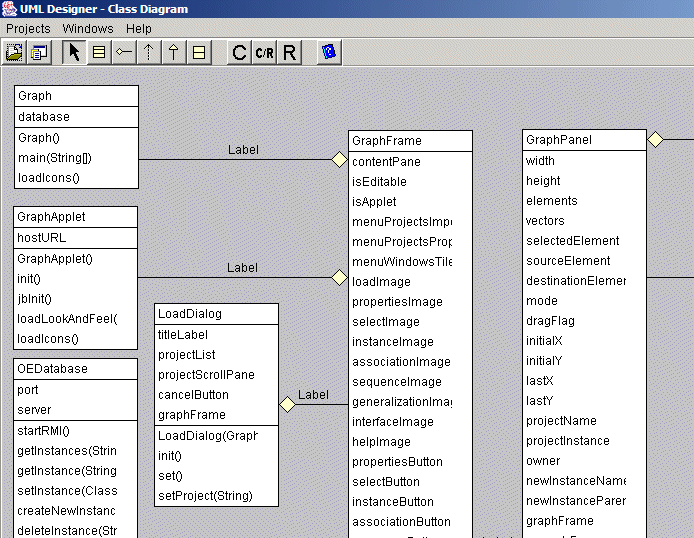694x538 pixels.
Task: Select the GraphFrame class header
Action: [410, 141]
